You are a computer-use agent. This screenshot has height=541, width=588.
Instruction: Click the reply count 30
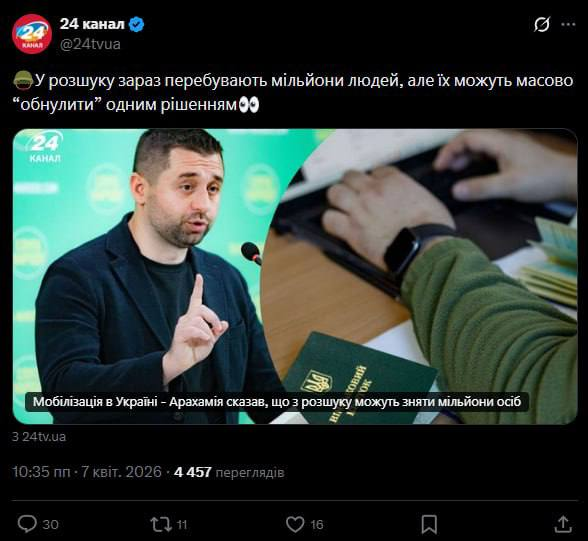point(50,525)
